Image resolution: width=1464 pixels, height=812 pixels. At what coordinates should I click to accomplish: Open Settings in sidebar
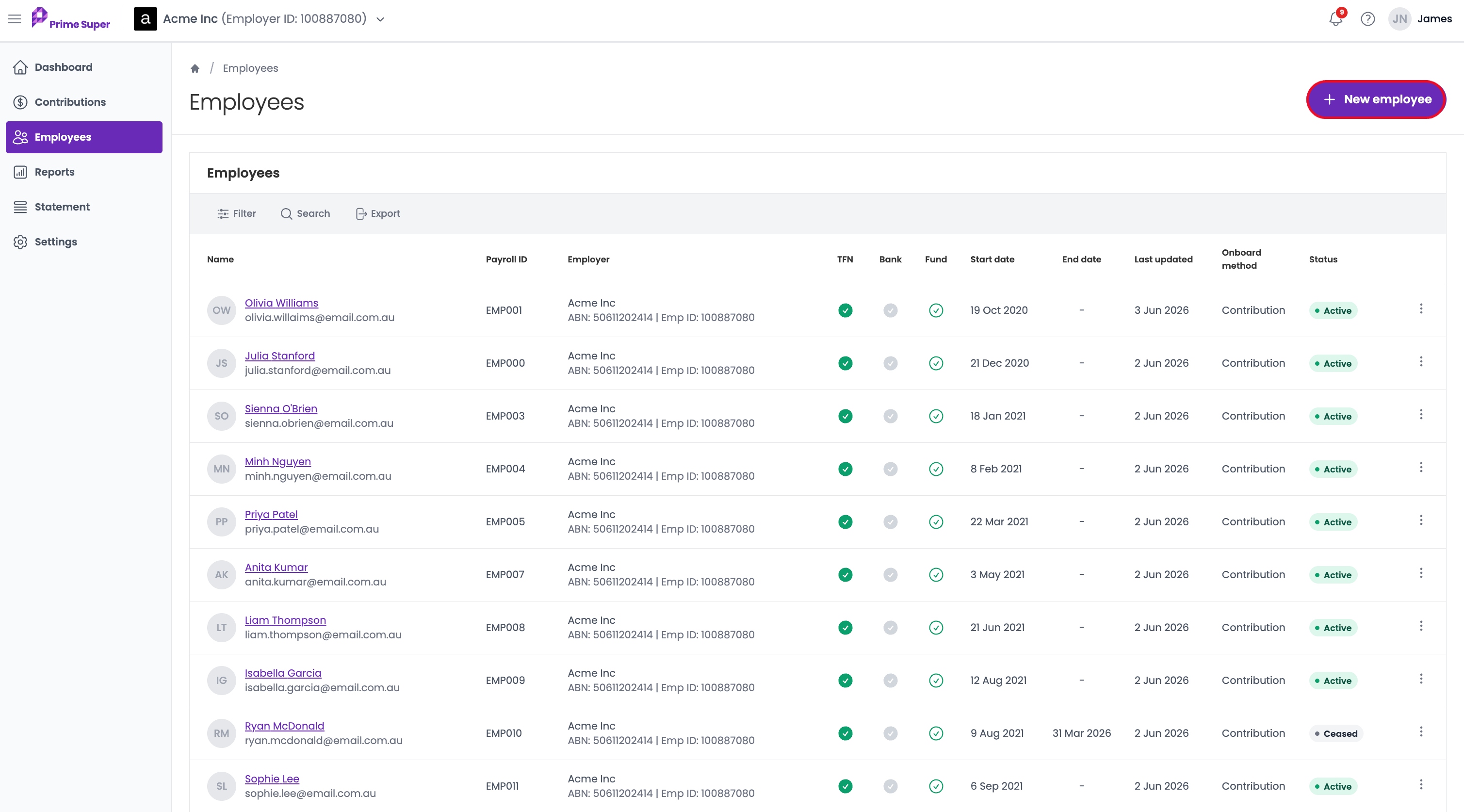tap(84, 242)
